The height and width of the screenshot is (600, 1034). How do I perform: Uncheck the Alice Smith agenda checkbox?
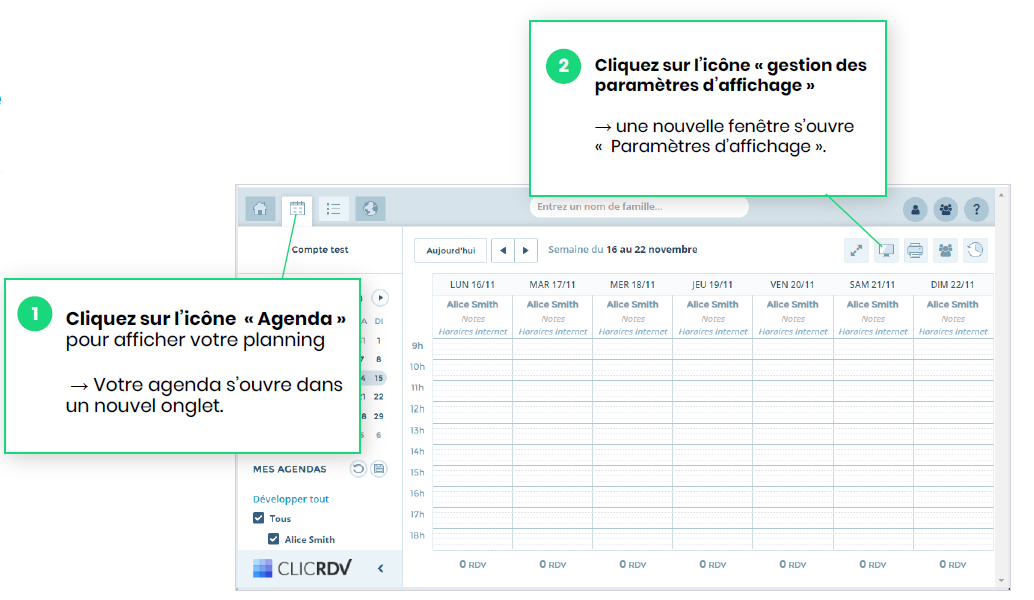point(273,539)
